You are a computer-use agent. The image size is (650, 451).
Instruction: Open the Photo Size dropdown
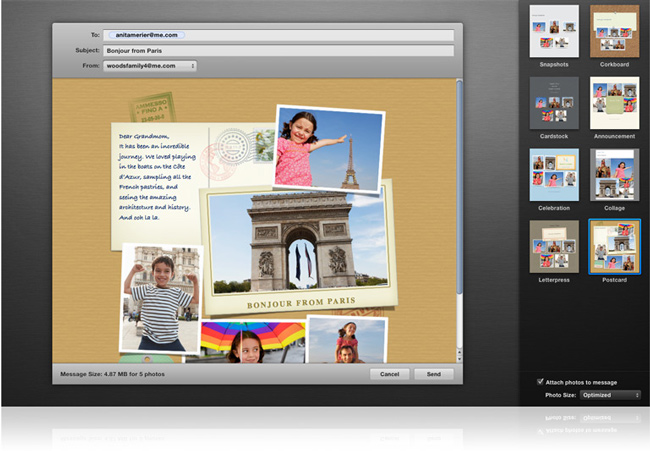610,395
